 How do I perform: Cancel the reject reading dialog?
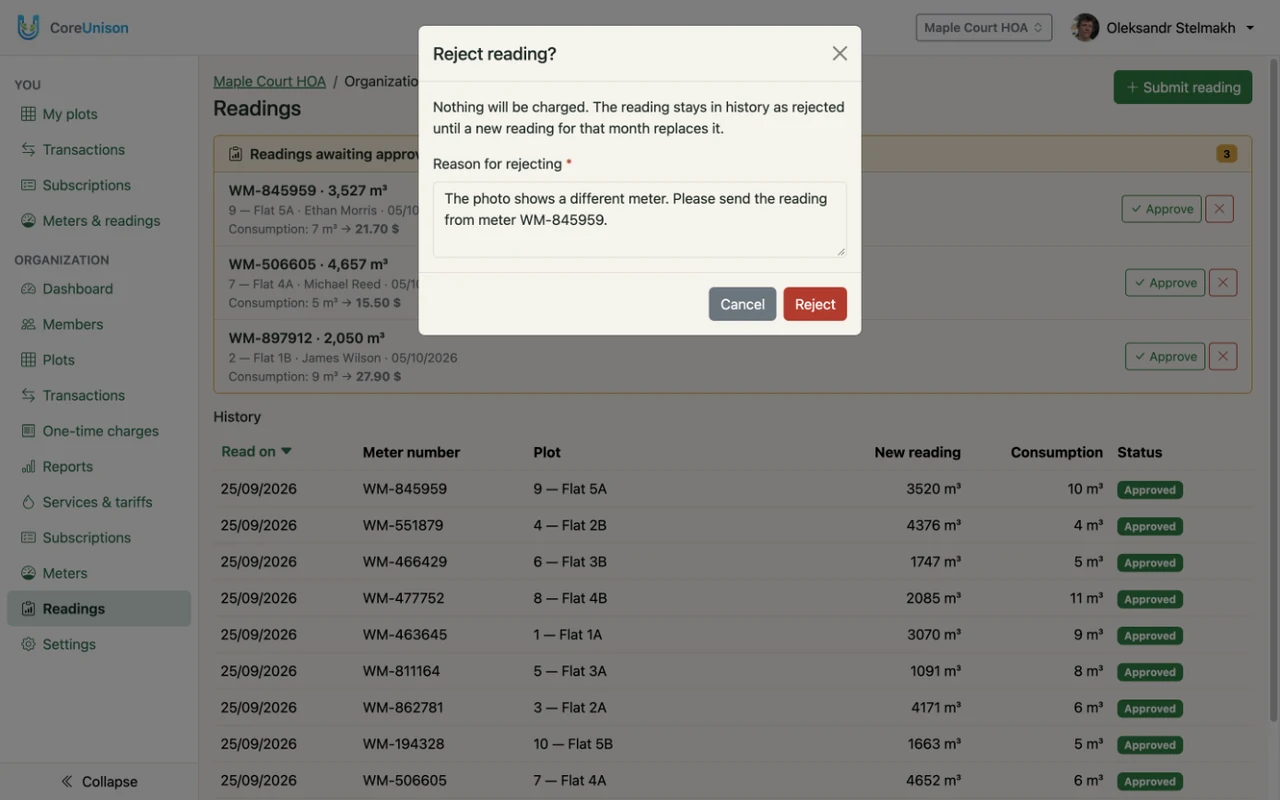tap(742, 304)
